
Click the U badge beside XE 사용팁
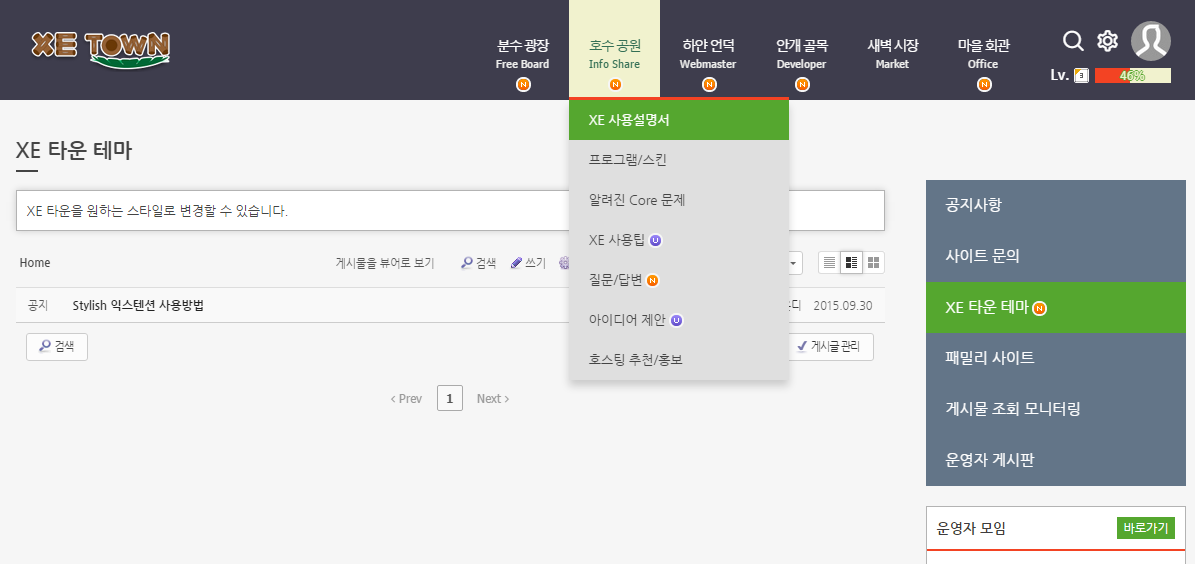coord(655,240)
